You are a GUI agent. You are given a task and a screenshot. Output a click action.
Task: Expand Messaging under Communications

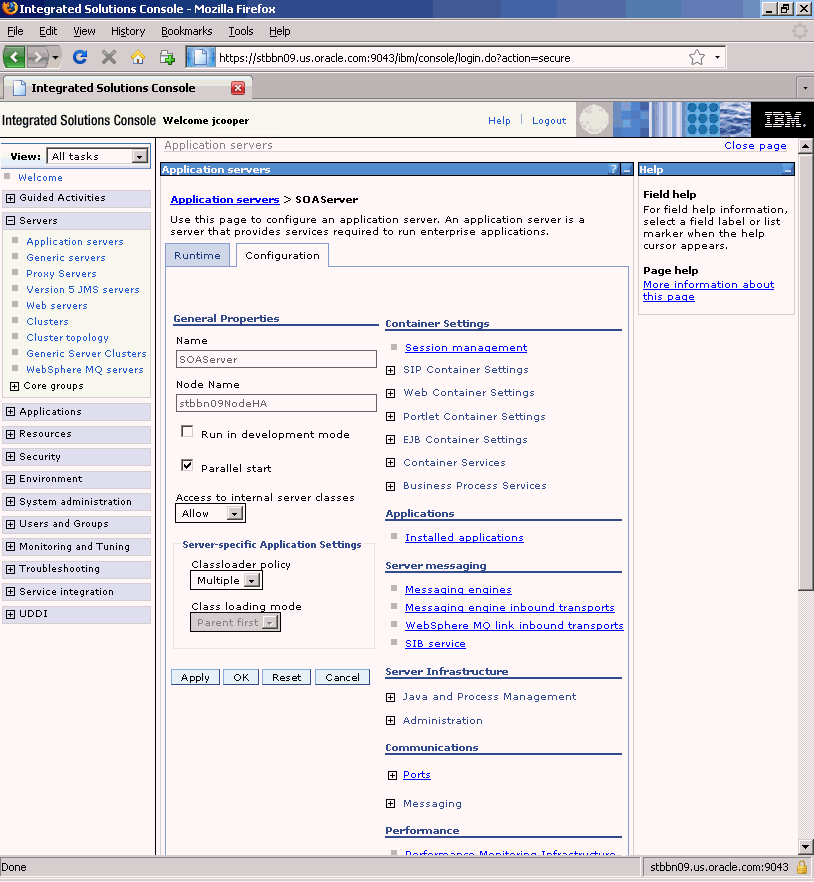(390, 804)
